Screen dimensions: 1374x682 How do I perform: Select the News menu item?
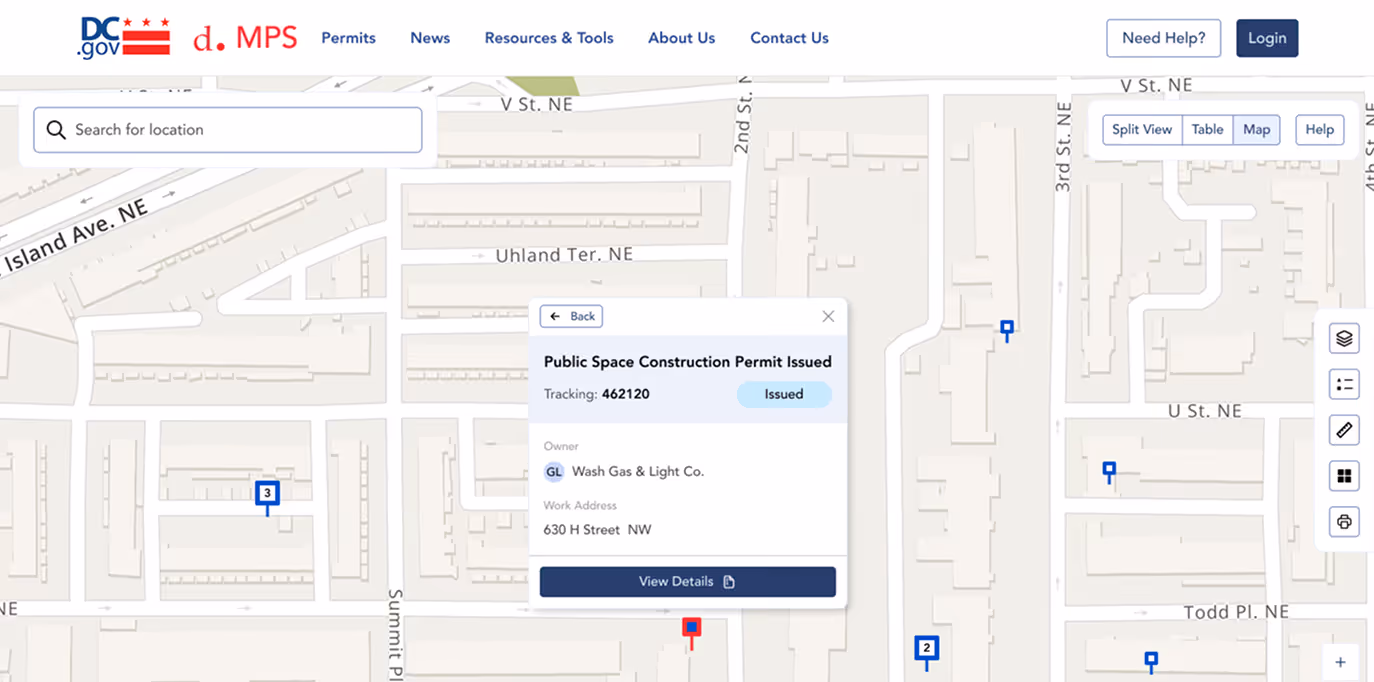point(430,37)
